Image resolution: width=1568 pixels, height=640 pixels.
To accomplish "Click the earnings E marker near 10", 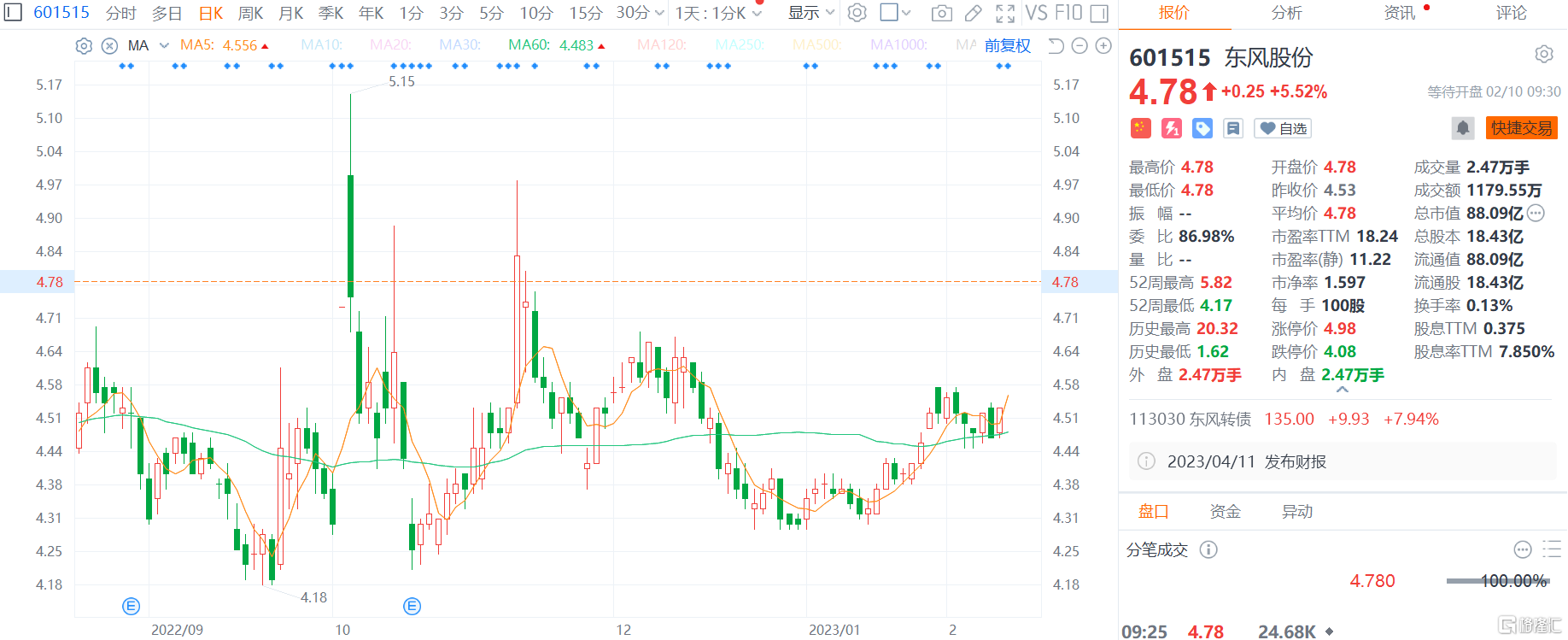I will [x=412, y=606].
